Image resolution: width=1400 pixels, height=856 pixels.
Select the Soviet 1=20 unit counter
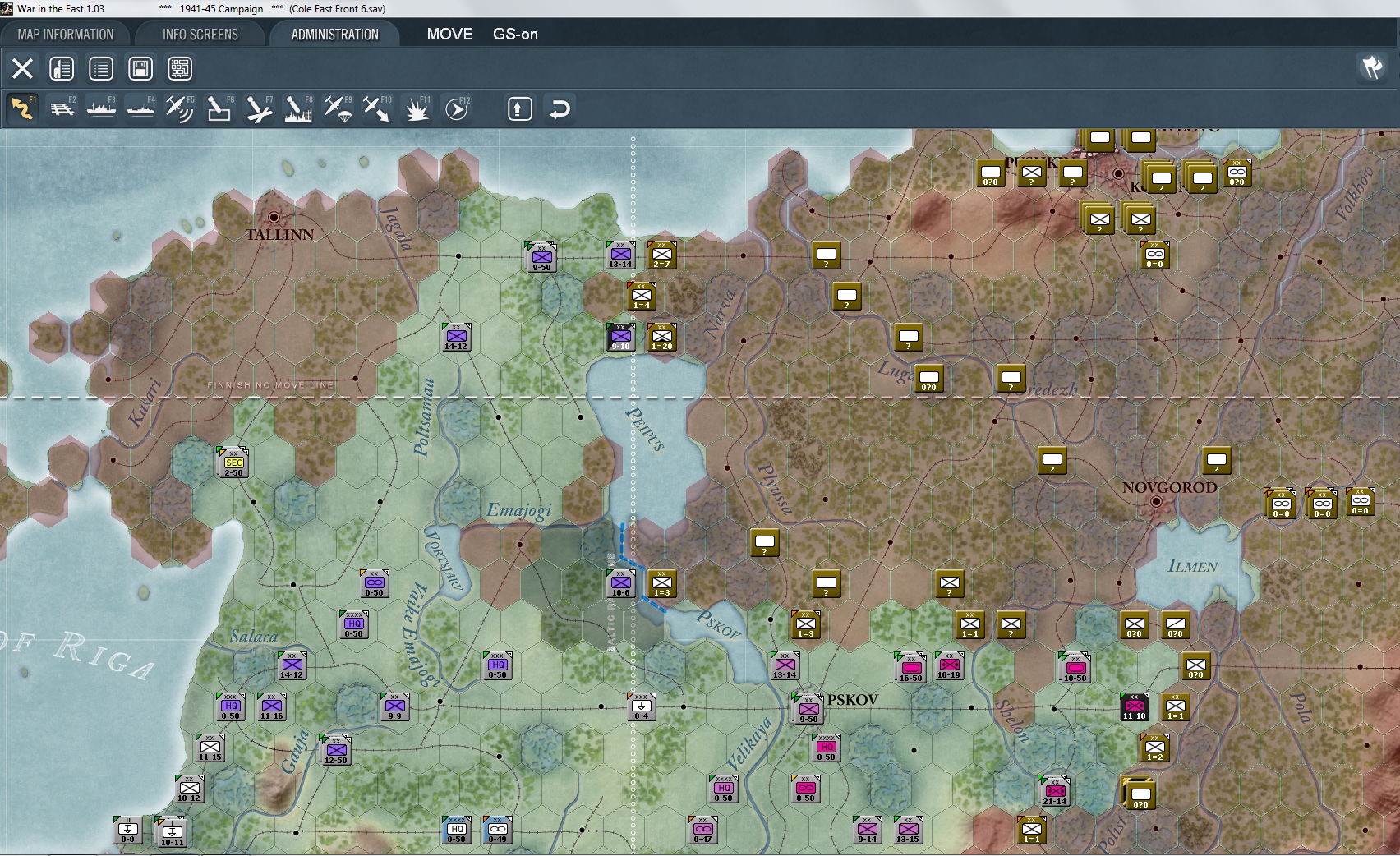(661, 337)
